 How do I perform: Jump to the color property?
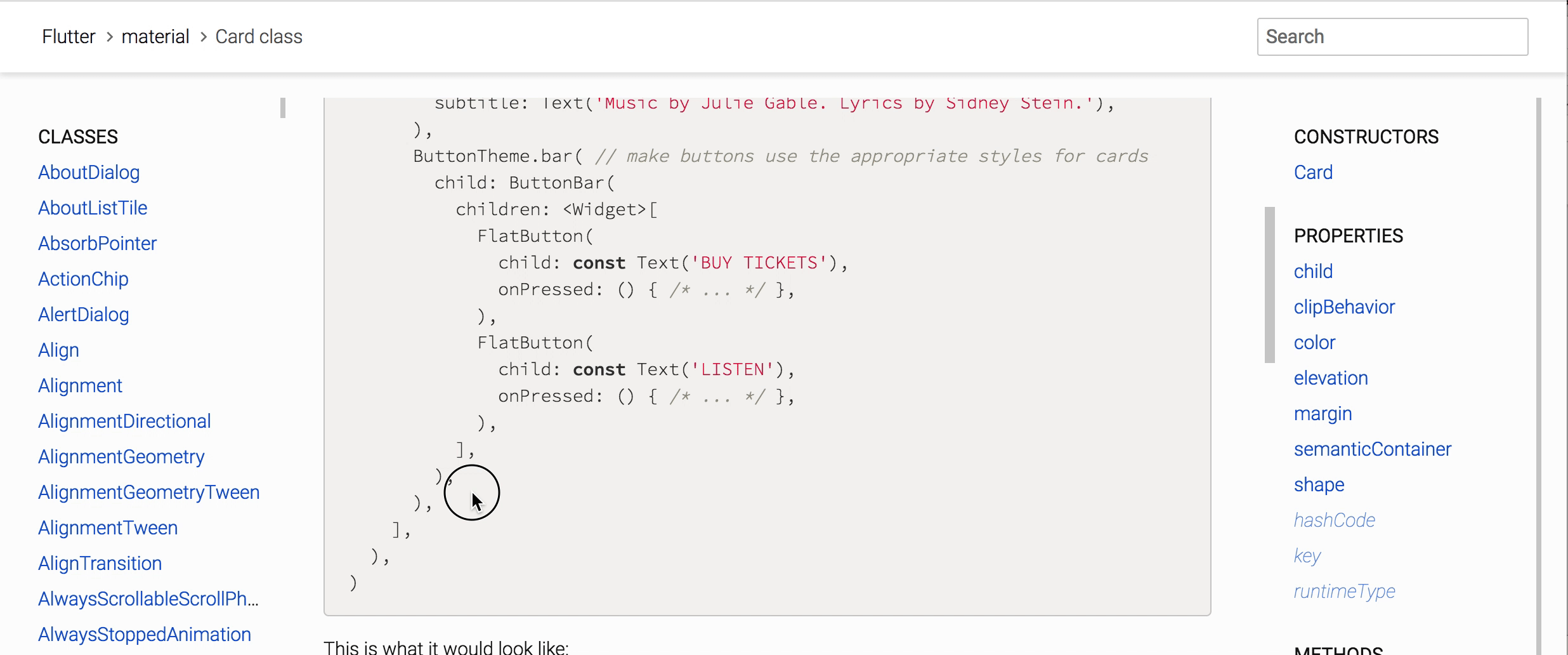pyautogui.click(x=1314, y=343)
